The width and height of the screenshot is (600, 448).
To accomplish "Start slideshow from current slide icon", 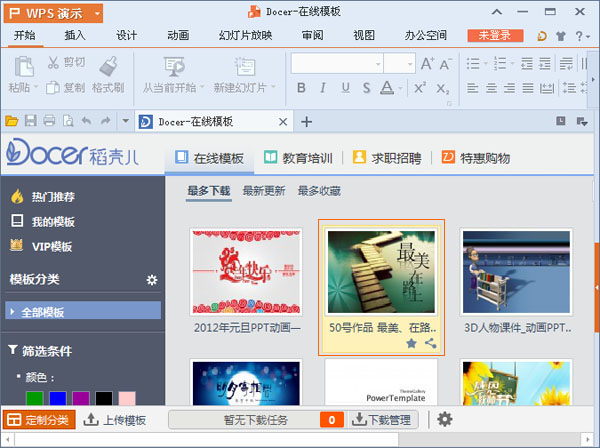I will pos(174,66).
